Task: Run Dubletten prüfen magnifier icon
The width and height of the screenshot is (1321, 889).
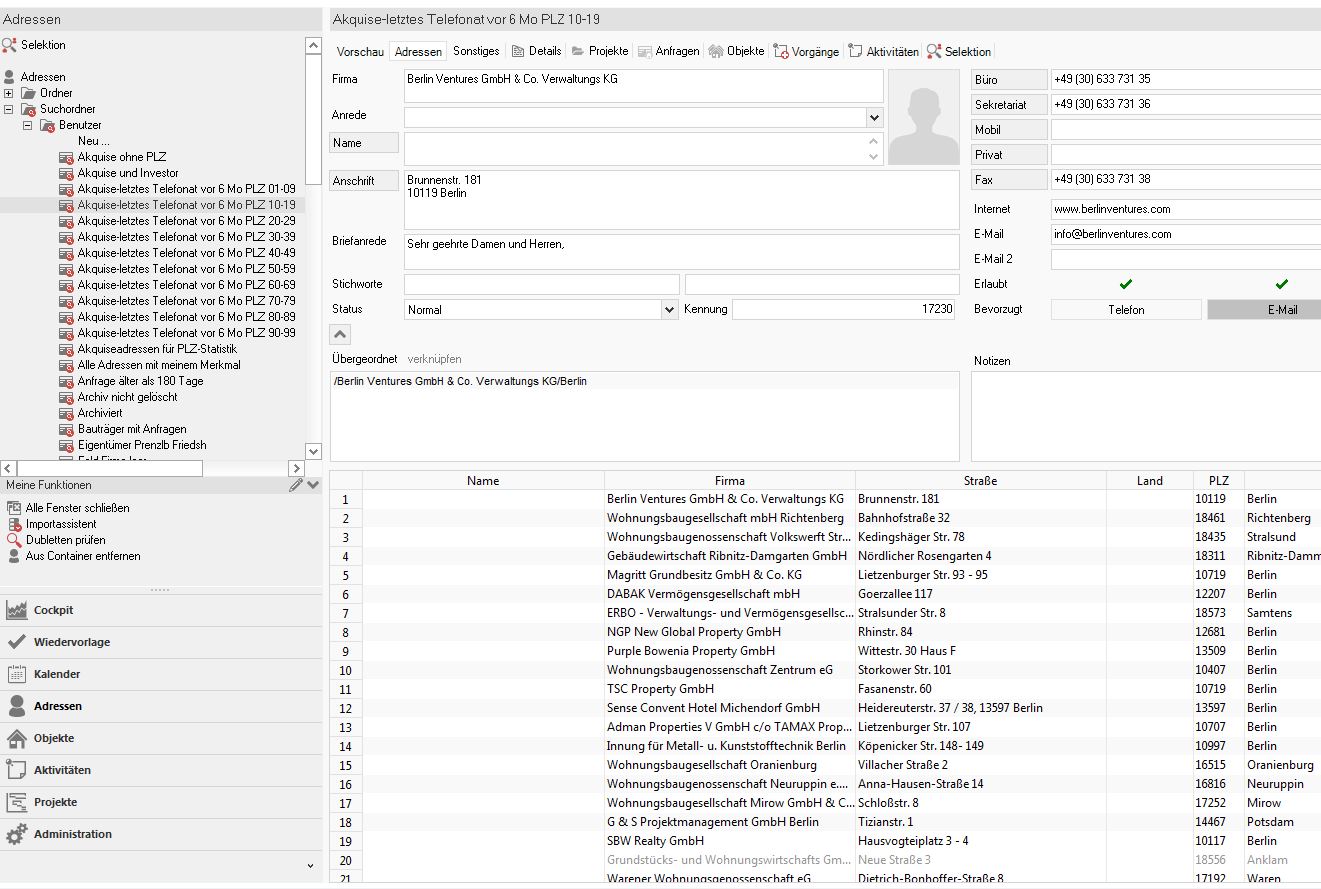Action: (14, 540)
